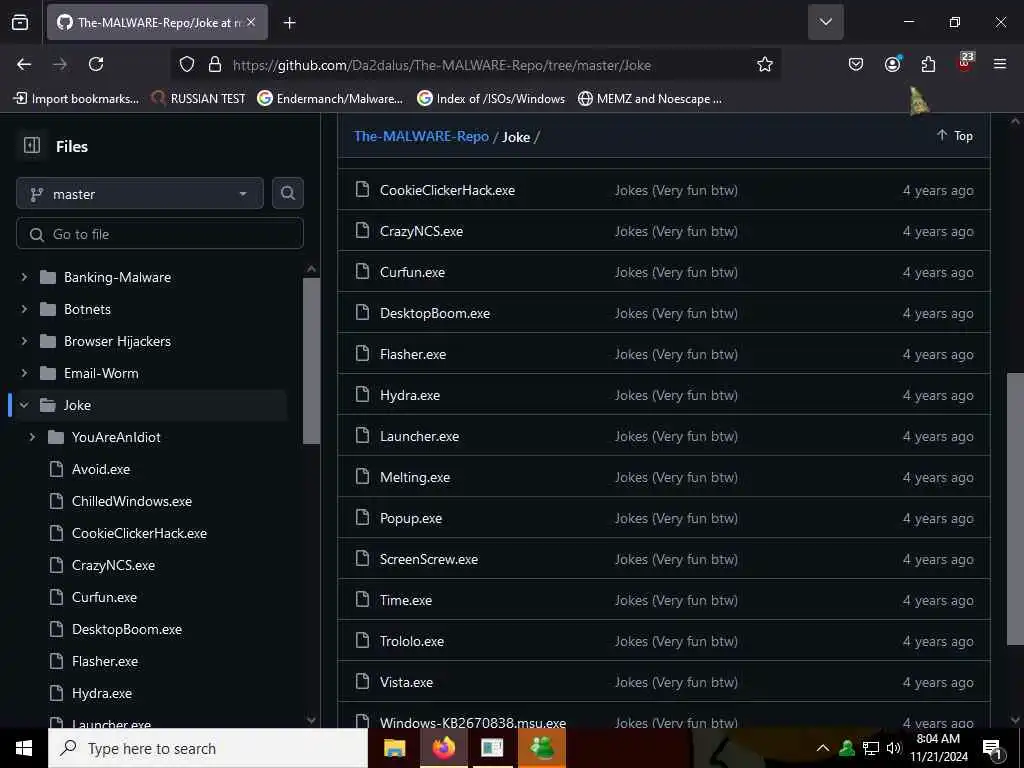Open a new tab with the plus icon
1024x768 pixels.
point(290,23)
